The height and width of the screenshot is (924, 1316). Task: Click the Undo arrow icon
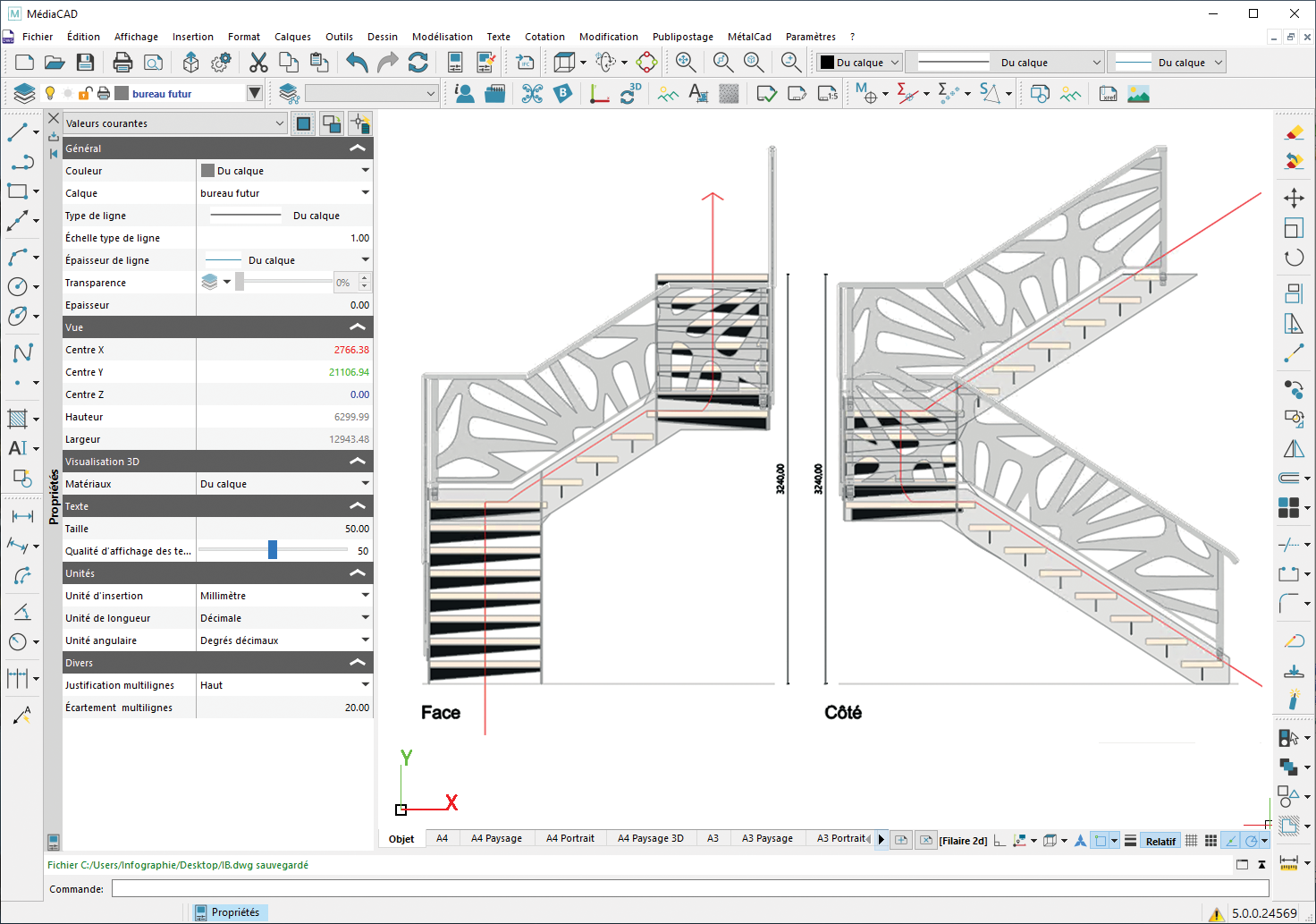tap(357, 62)
